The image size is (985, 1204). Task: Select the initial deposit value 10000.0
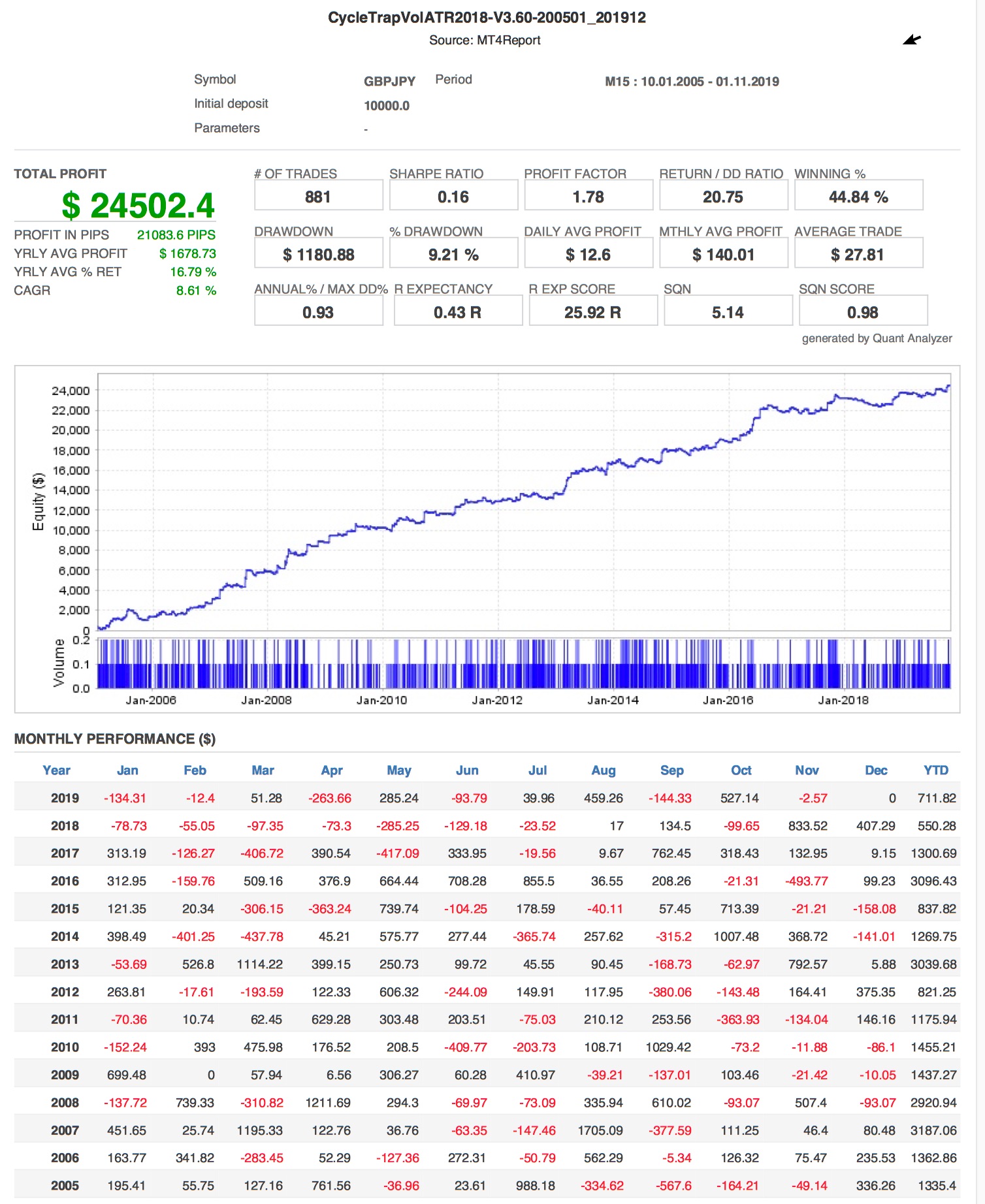(x=387, y=106)
